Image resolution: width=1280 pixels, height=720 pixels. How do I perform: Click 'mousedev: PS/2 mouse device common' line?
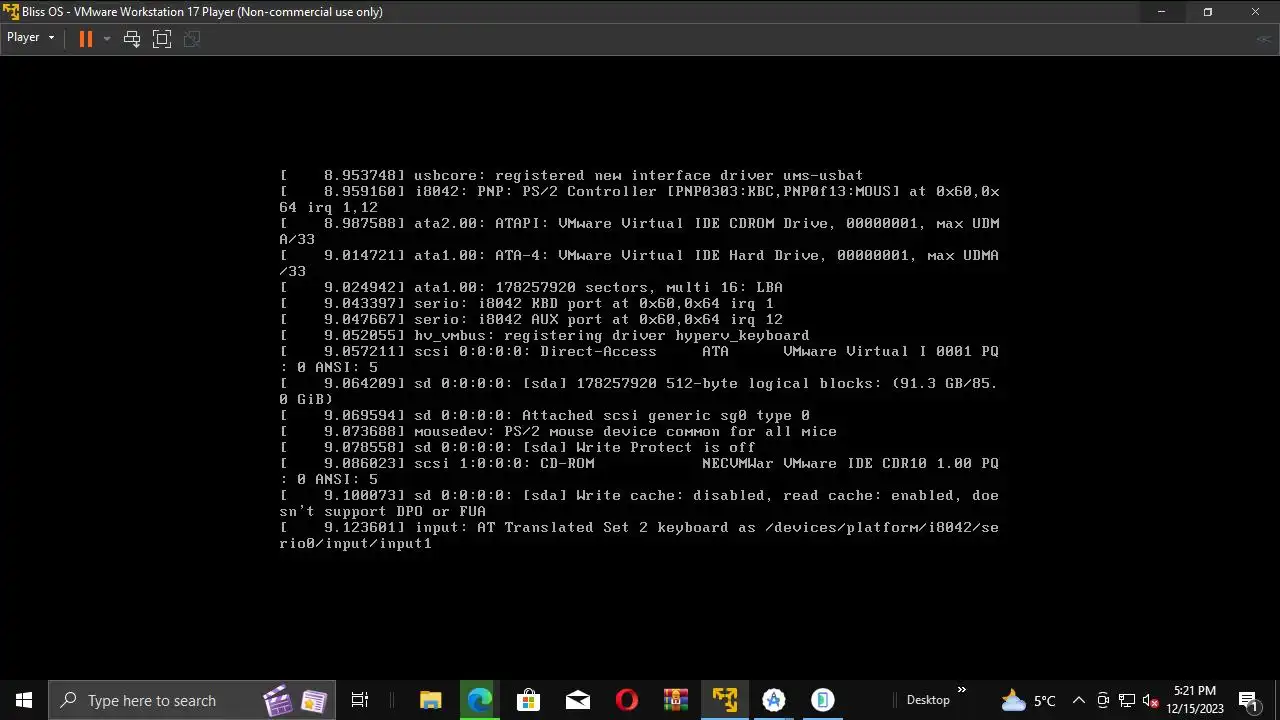(x=558, y=431)
